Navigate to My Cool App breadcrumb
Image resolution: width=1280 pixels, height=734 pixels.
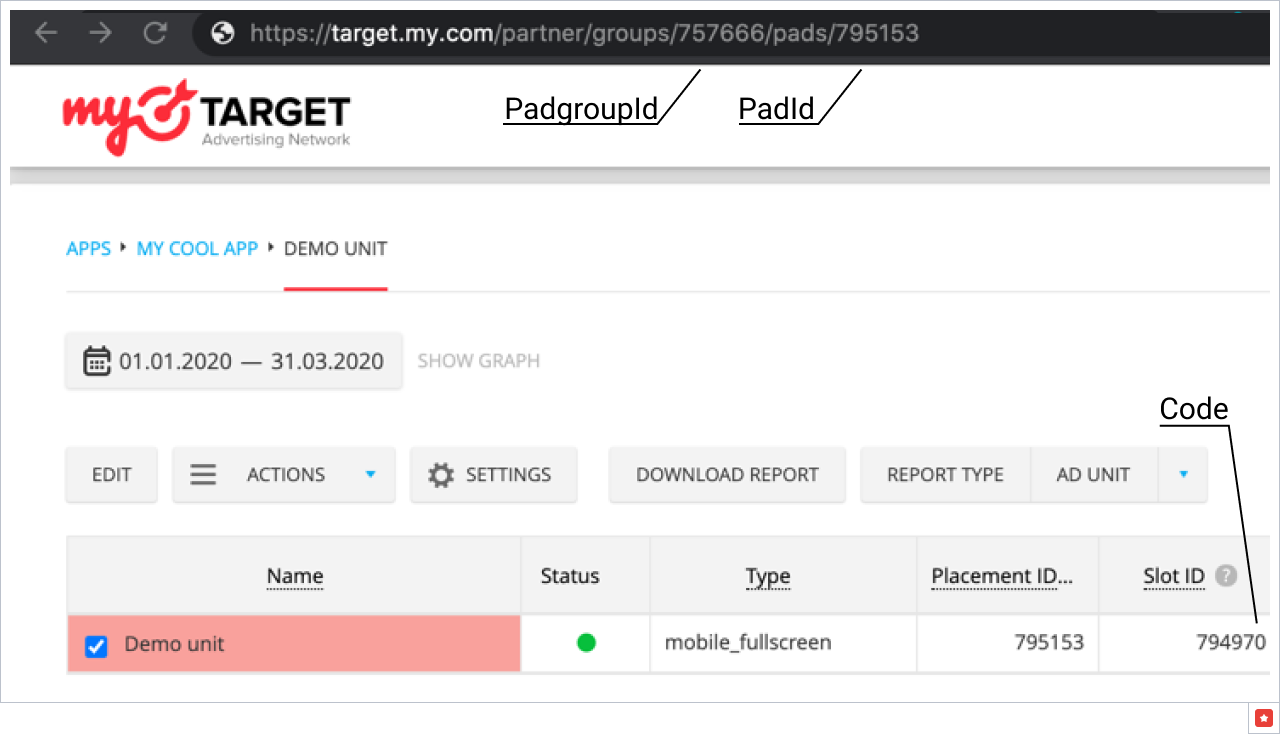197,248
